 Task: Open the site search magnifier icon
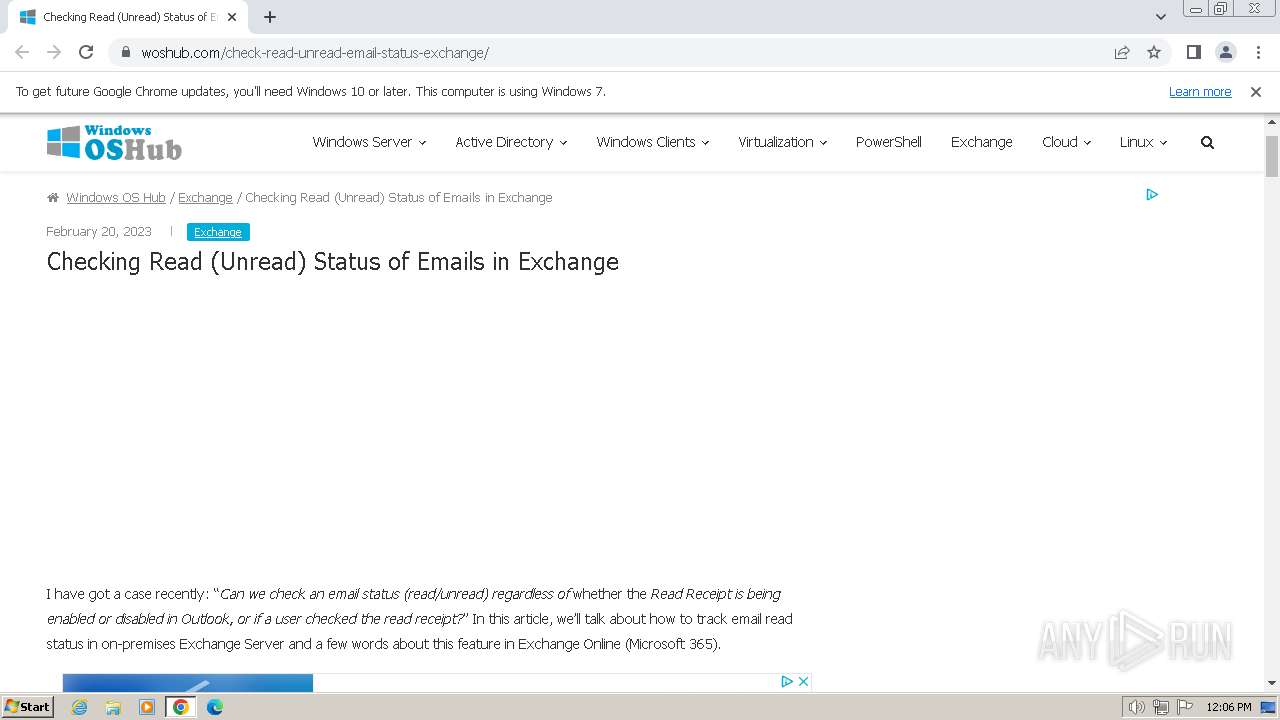click(x=1207, y=142)
